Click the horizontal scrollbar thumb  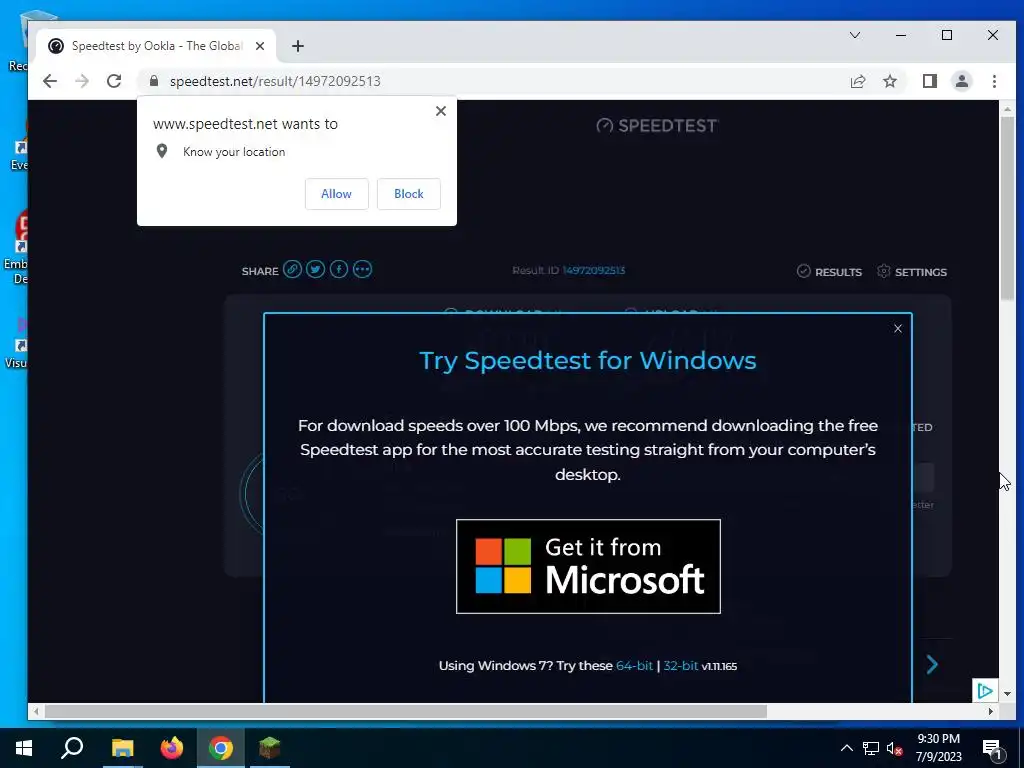pyautogui.click(x=405, y=711)
